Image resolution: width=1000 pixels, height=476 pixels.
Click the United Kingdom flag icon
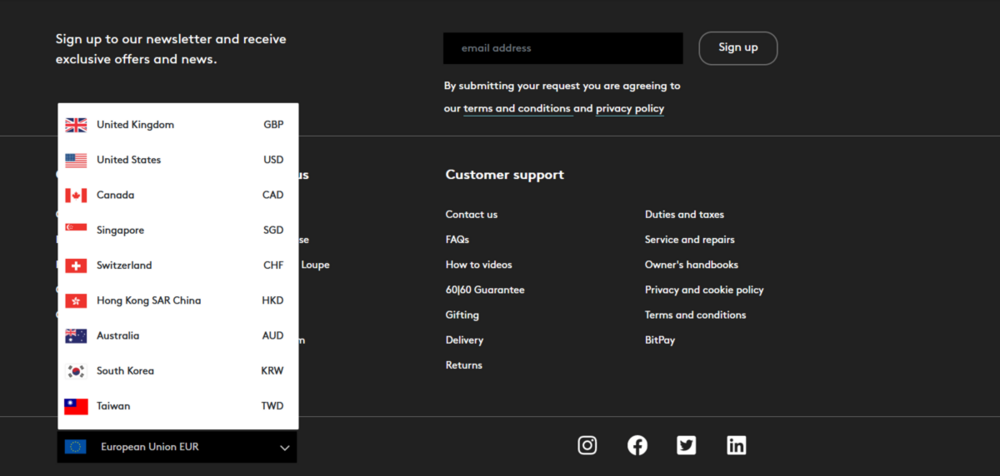pos(76,125)
